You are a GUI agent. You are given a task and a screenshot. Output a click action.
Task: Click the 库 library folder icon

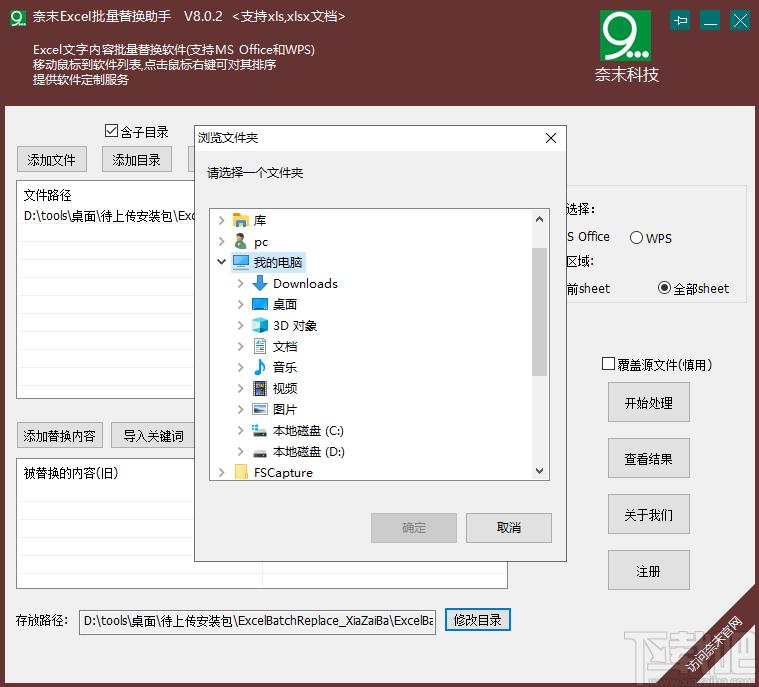(x=241, y=220)
